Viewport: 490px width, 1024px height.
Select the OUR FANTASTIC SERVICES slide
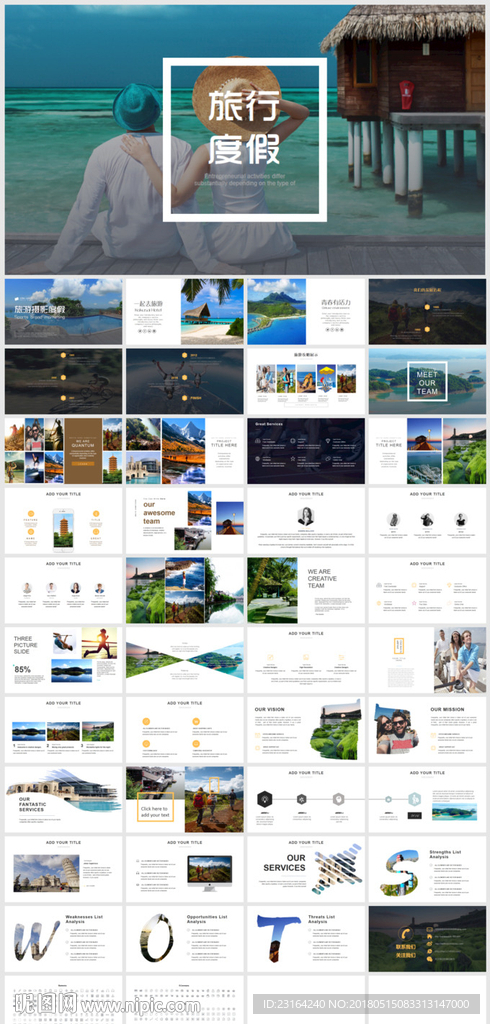pyautogui.click(x=63, y=800)
